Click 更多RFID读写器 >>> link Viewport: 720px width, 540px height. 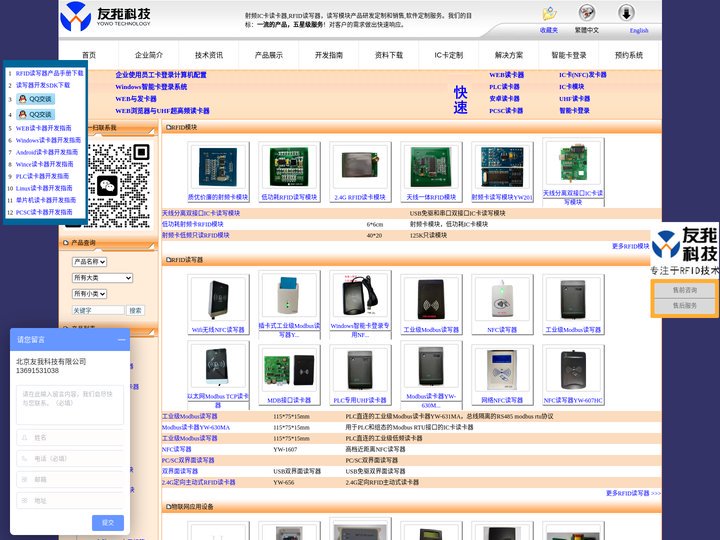633,493
